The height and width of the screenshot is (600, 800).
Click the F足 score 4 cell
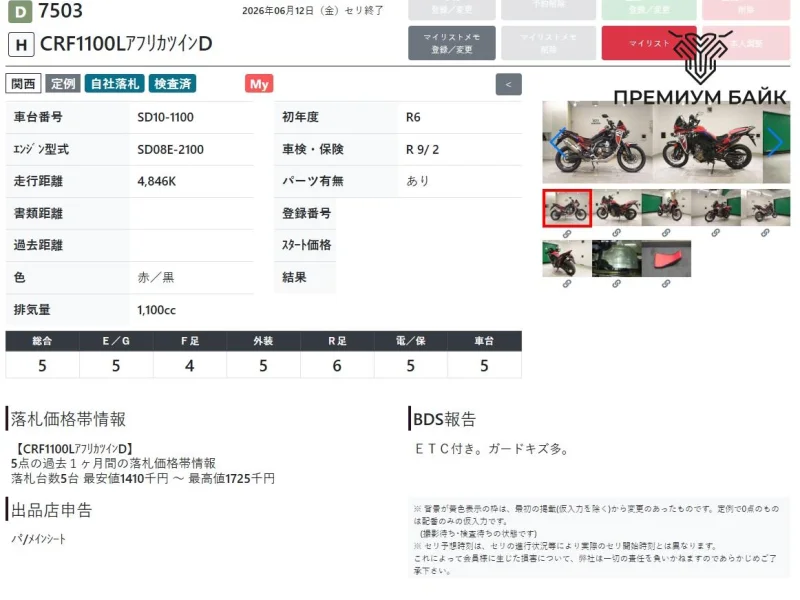[x=190, y=365]
